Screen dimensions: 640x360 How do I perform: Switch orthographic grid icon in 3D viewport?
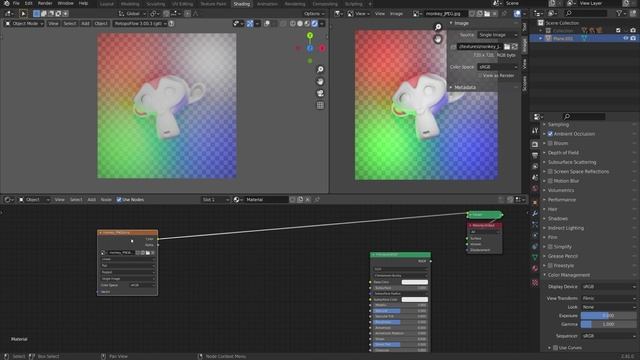(320, 105)
